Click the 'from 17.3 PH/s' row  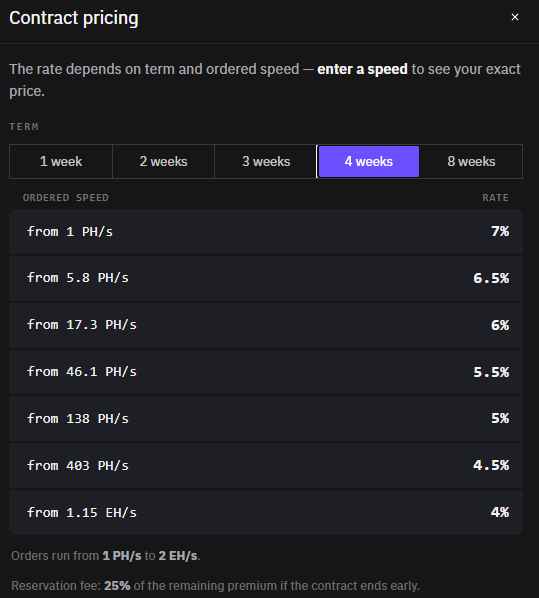tap(266, 325)
